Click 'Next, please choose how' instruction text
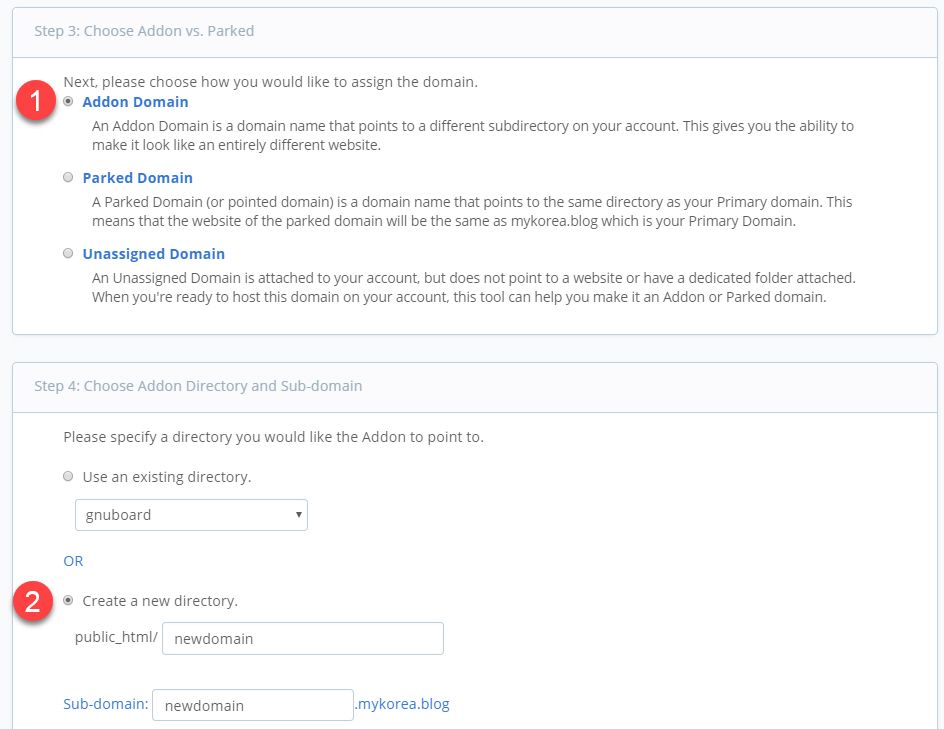The width and height of the screenshot is (944, 729). [270, 82]
